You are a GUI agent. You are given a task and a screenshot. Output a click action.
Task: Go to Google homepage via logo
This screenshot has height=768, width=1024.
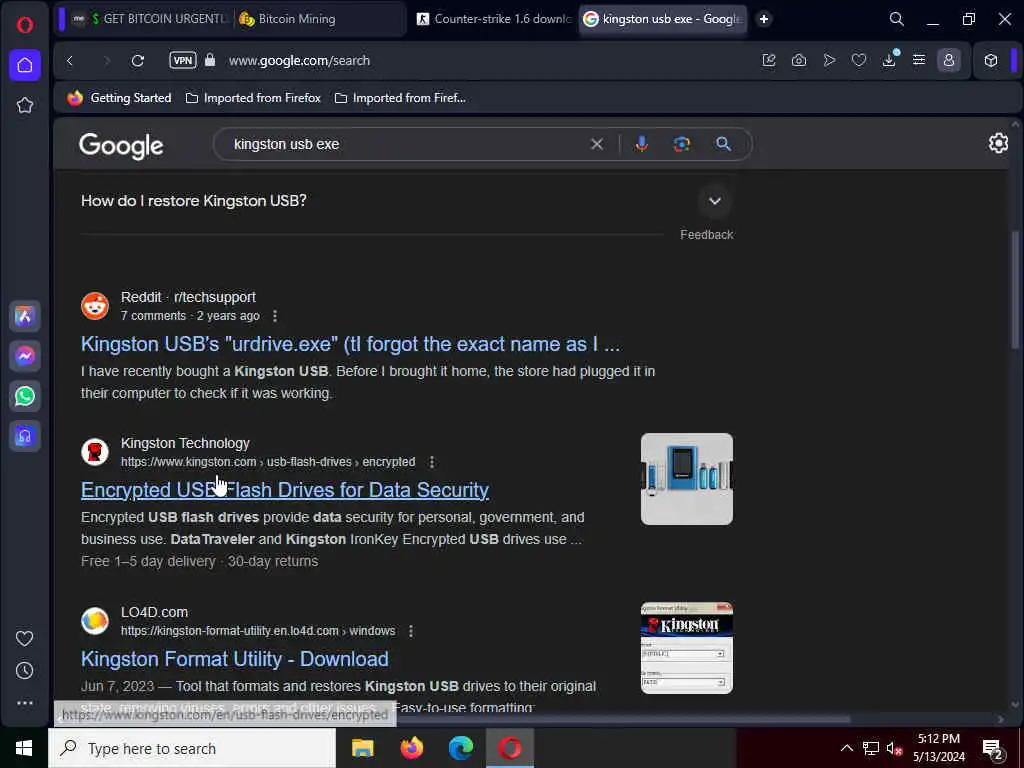pos(121,146)
